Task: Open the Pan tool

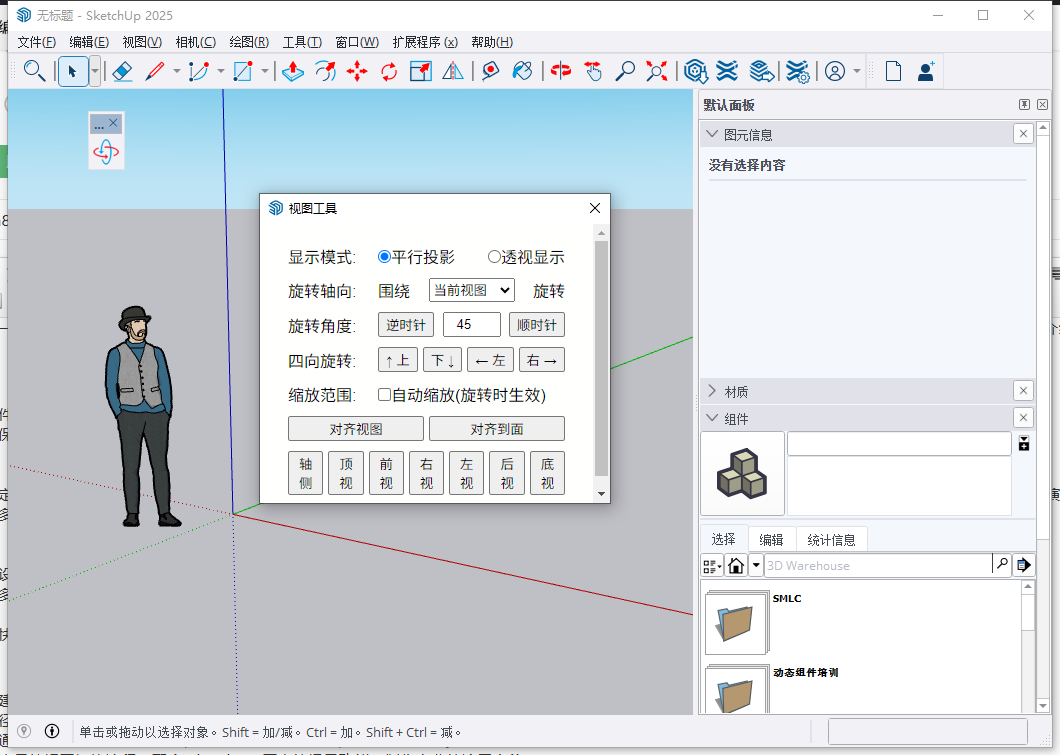Action: click(593, 71)
